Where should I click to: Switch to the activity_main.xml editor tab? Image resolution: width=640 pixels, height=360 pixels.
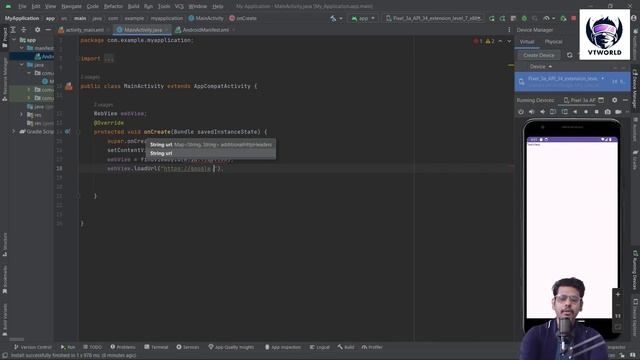pyautogui.click(x=84, y=30)
